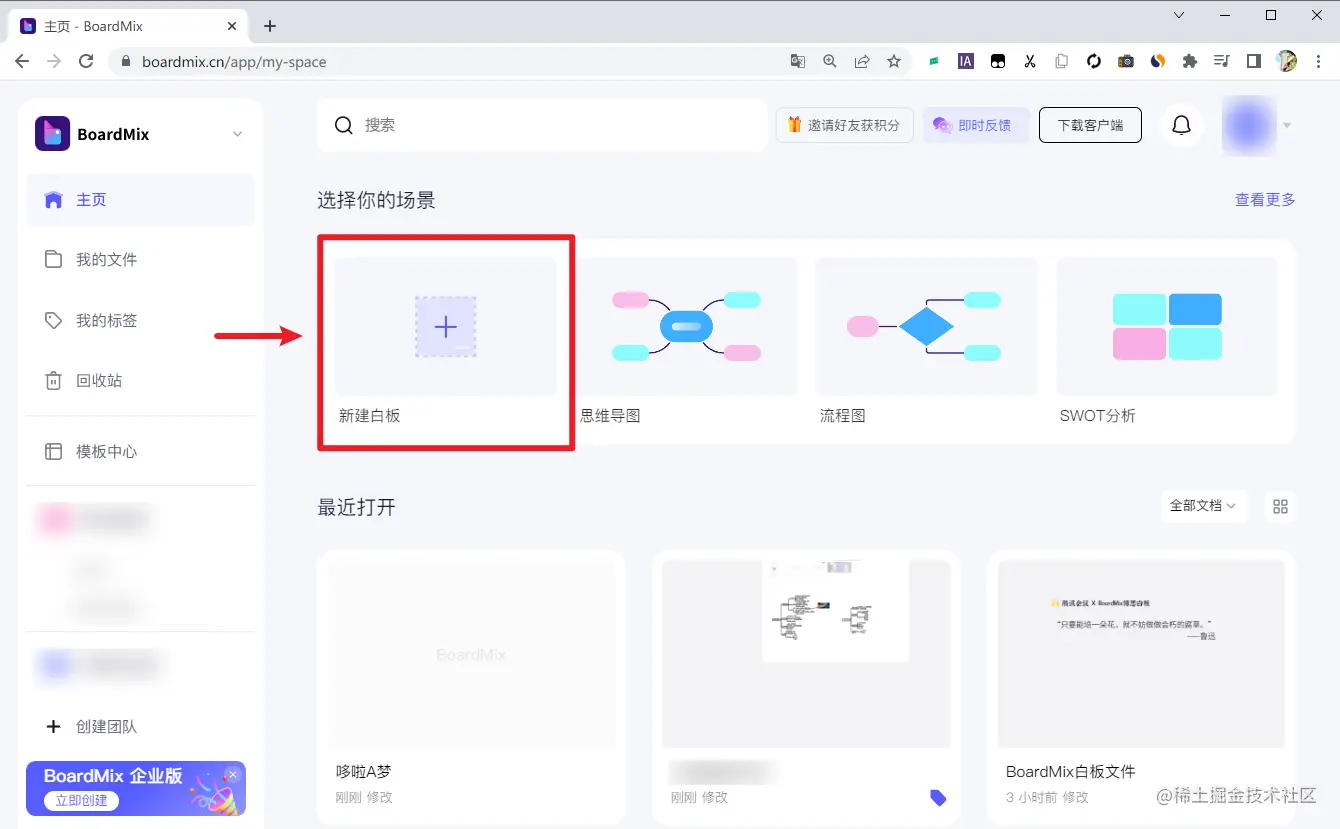Click the scissors extension icon
This screenshot has width=1340, height=829.
point(1029,61)
